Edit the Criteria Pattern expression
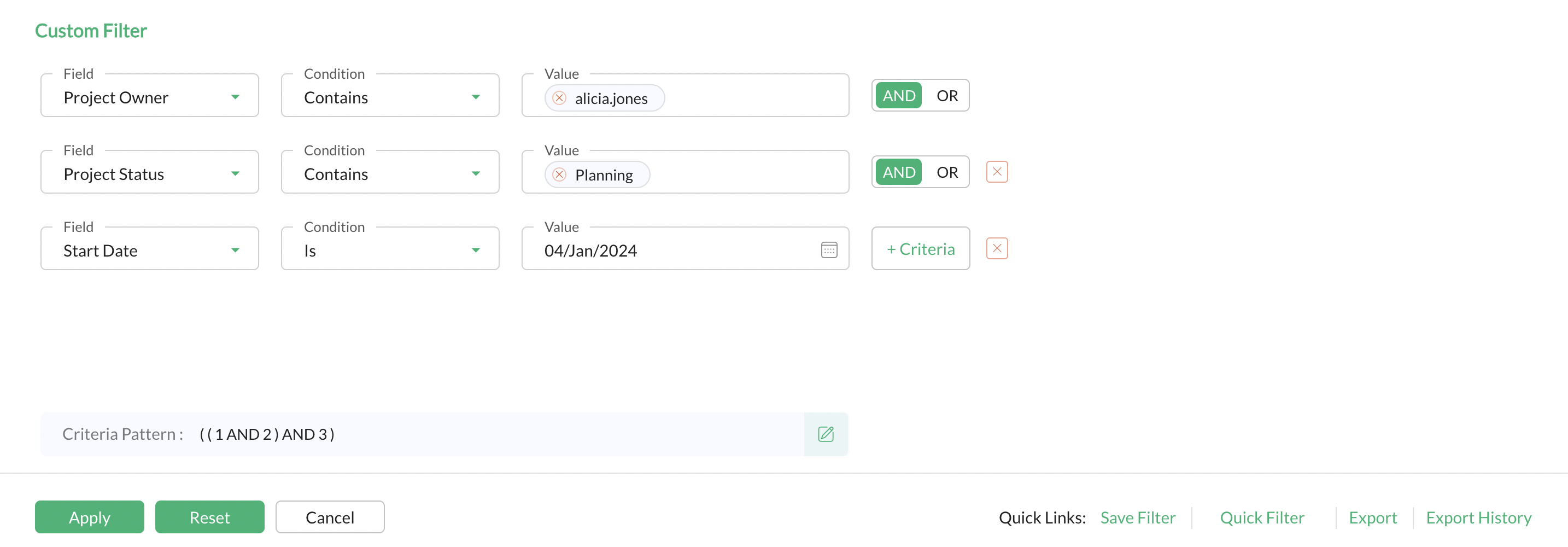 point(826,434)
